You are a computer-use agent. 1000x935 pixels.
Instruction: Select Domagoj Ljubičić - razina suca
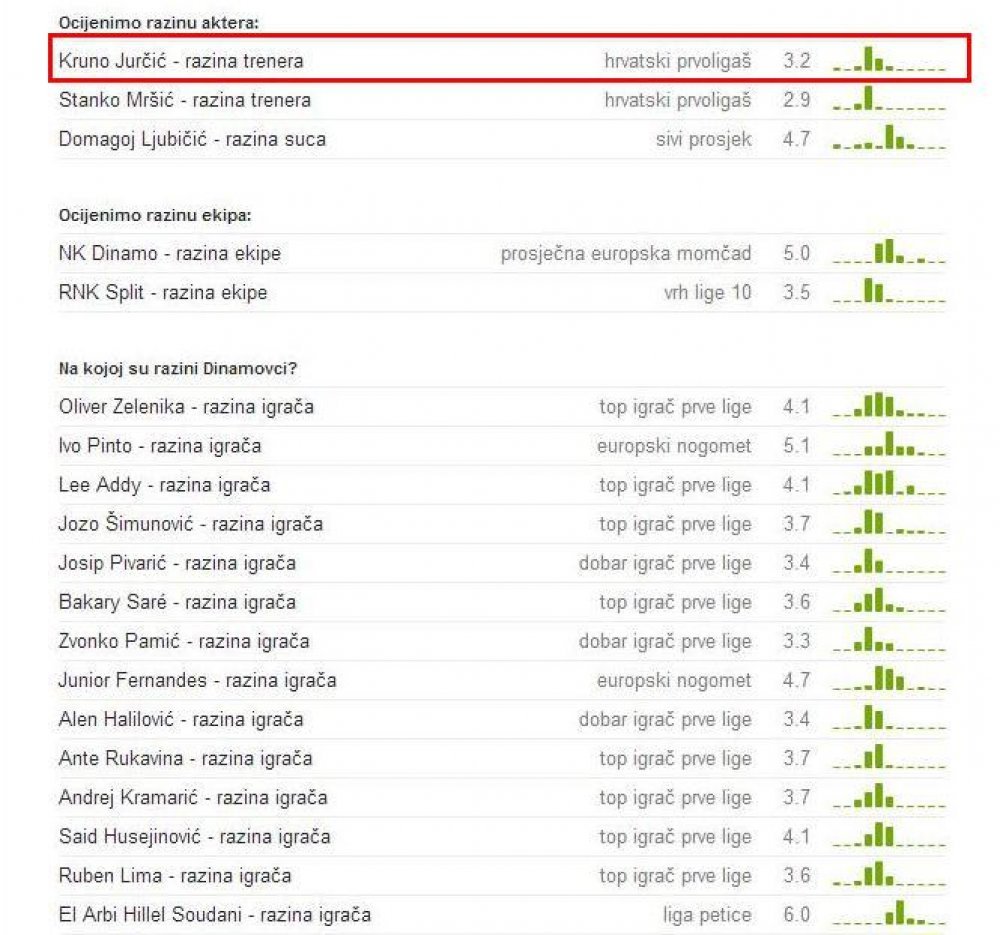click(193, 139)
